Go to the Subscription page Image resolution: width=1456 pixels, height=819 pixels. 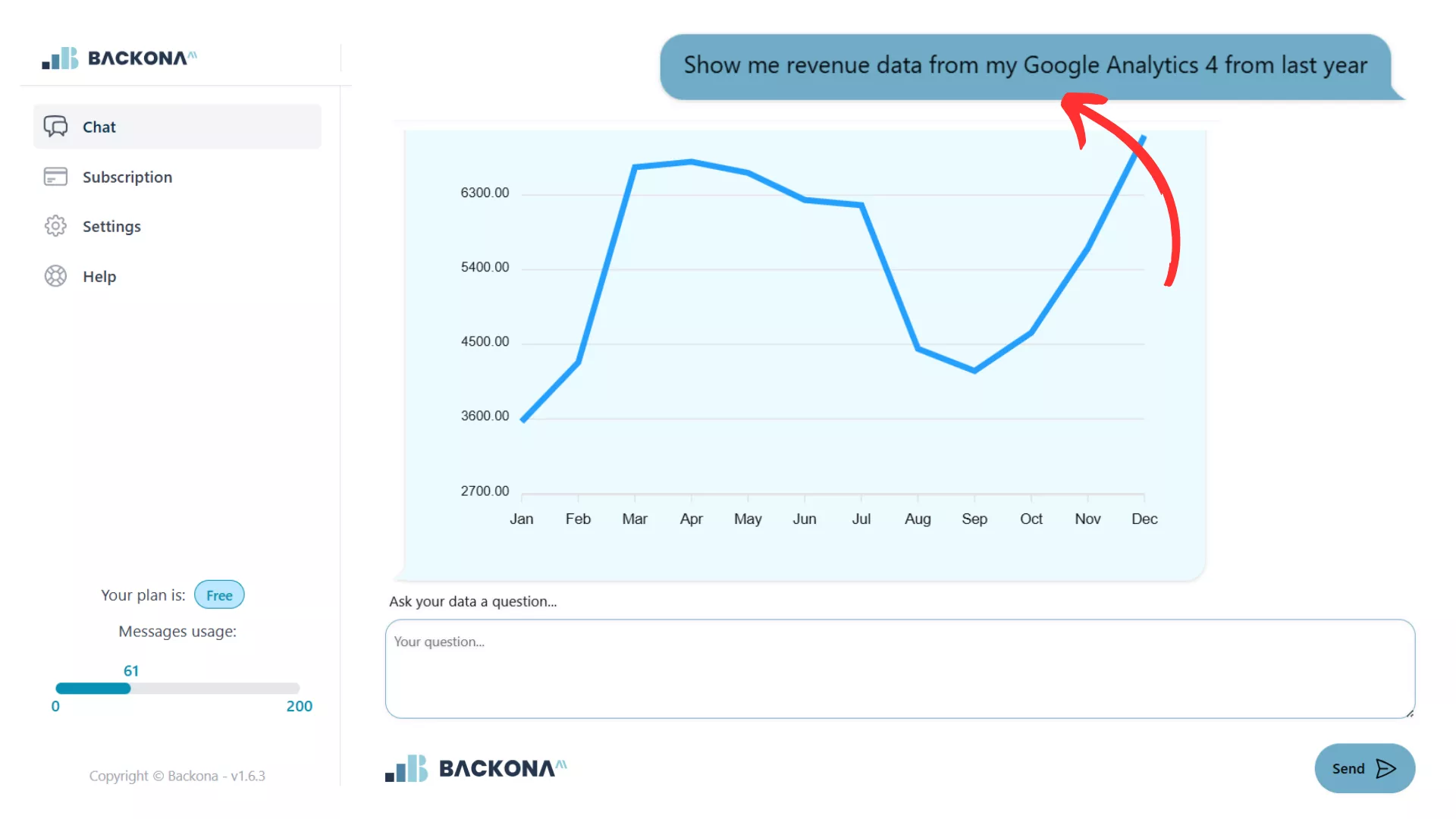tap(127, 177)
